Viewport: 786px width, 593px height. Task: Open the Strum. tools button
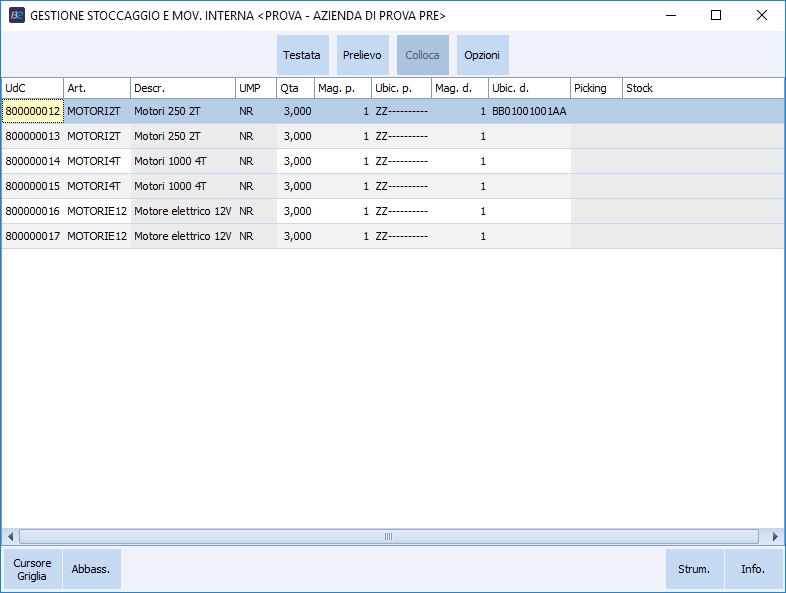(694, 569)
